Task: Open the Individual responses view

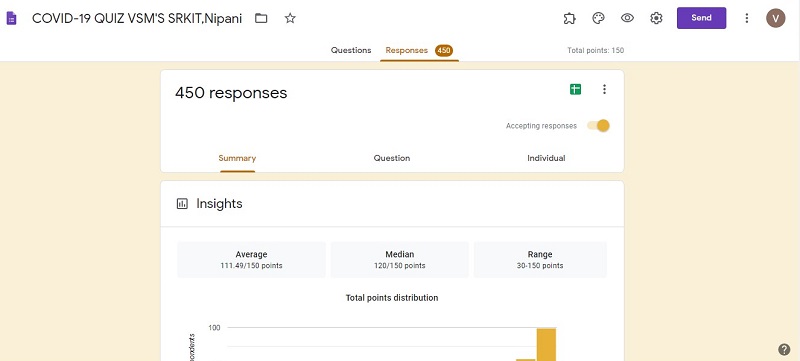Action: [x=546, y=158]
